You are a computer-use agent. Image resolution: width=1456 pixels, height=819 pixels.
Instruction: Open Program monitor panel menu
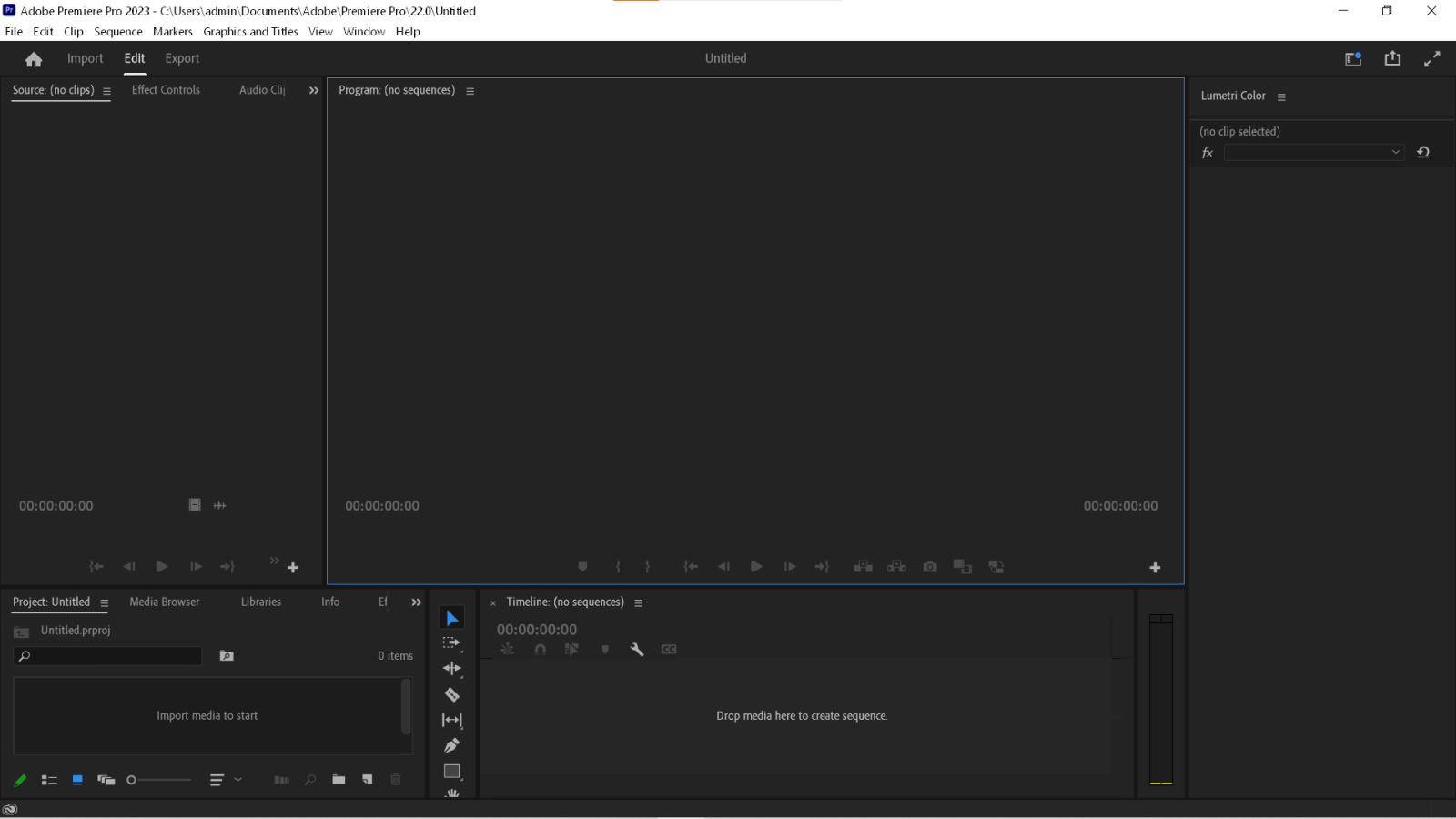(x=470, y=91)
